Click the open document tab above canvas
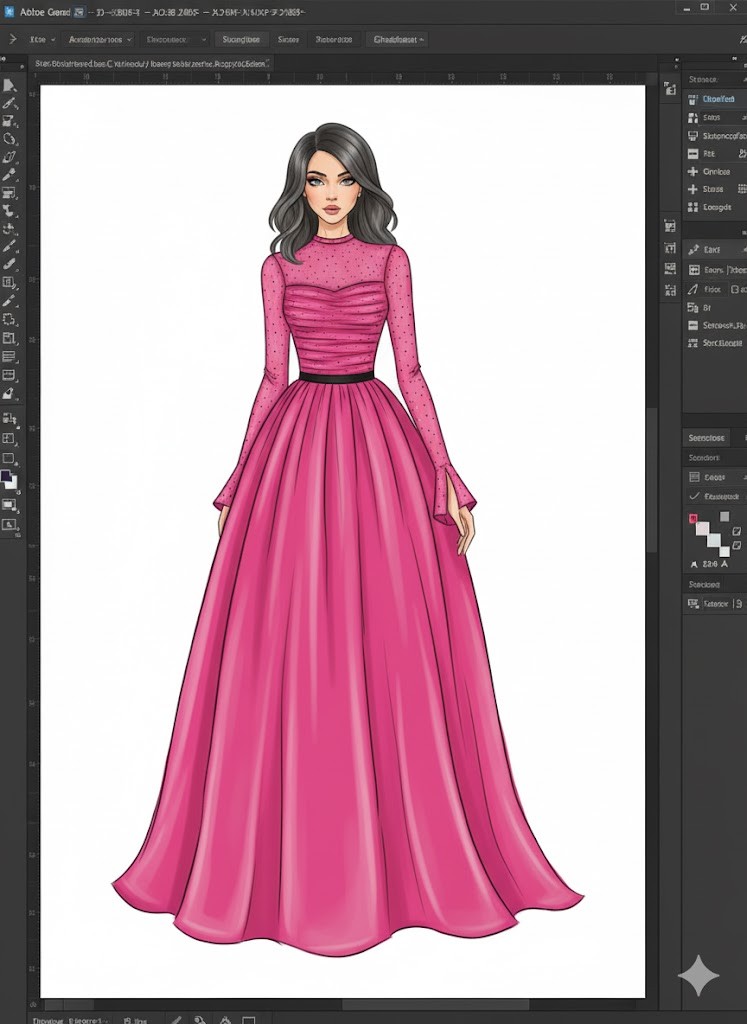The image size is (747, 1024). click(152, 63)
